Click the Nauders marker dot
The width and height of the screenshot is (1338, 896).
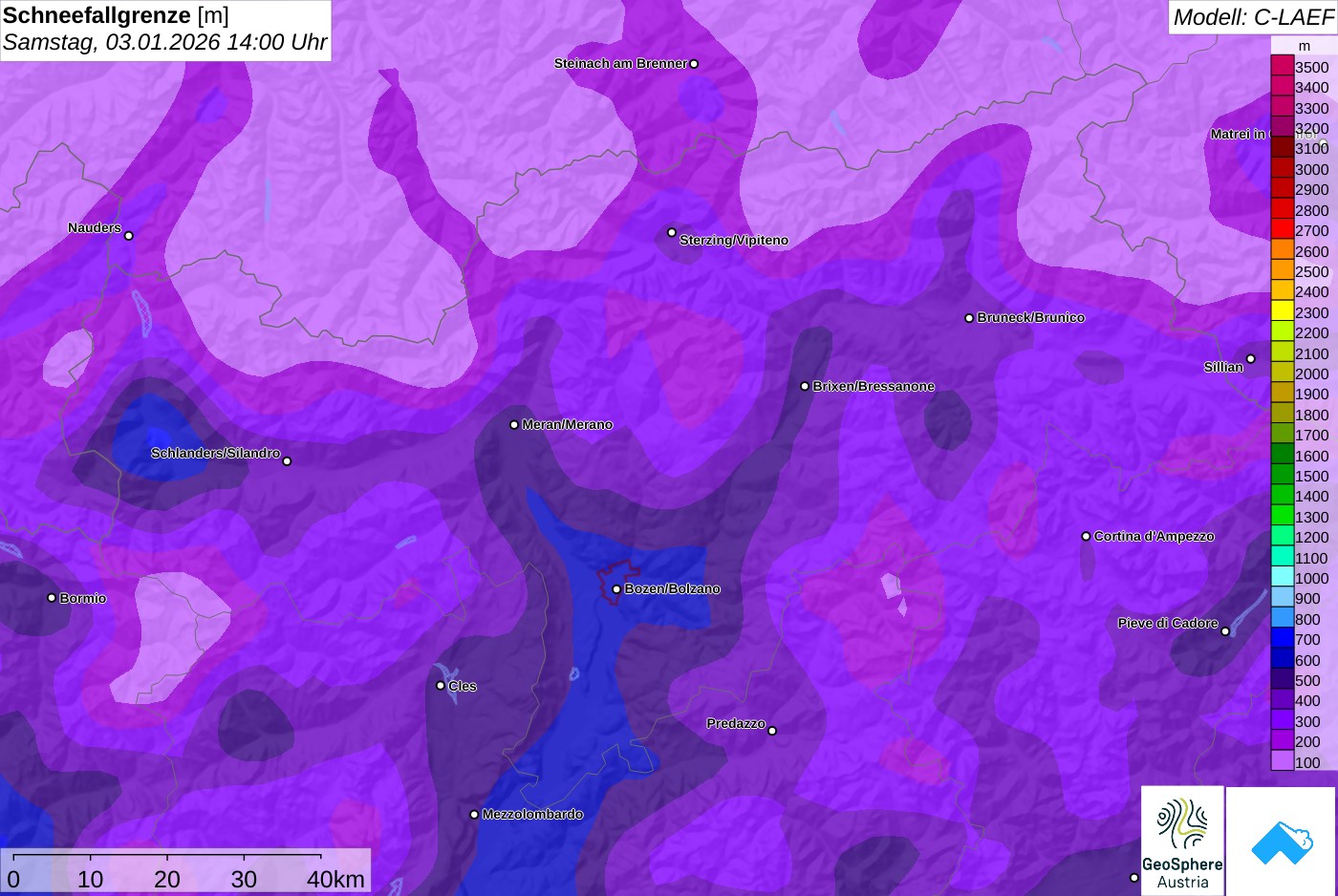coord(129,235)
